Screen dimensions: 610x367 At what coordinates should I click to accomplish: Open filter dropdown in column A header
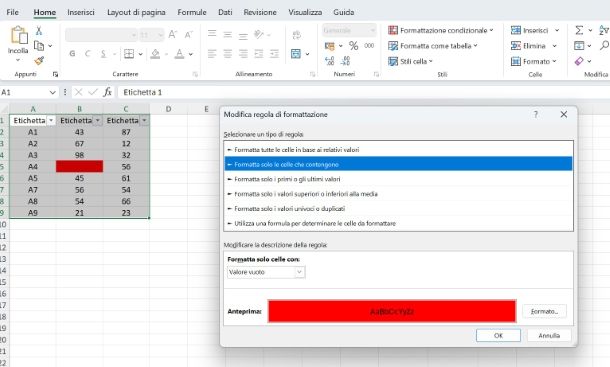tap(51, 121)
